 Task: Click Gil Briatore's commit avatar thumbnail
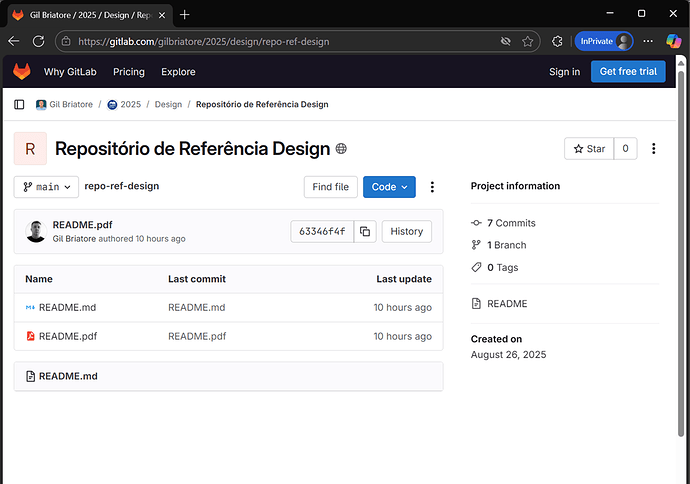(x=36, y=231)
